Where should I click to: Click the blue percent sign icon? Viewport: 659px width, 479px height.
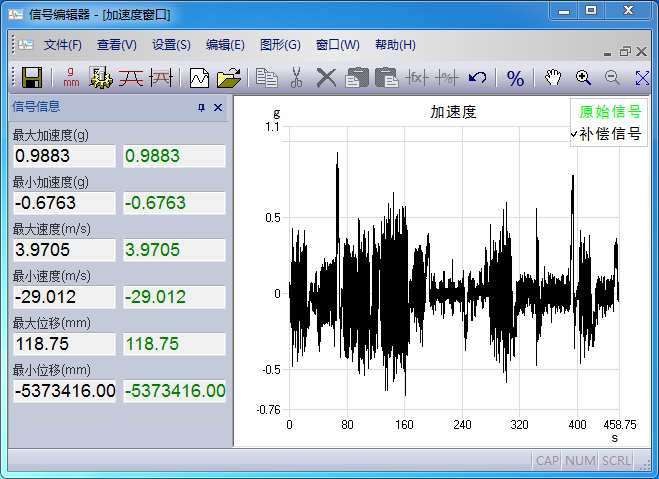515,79
